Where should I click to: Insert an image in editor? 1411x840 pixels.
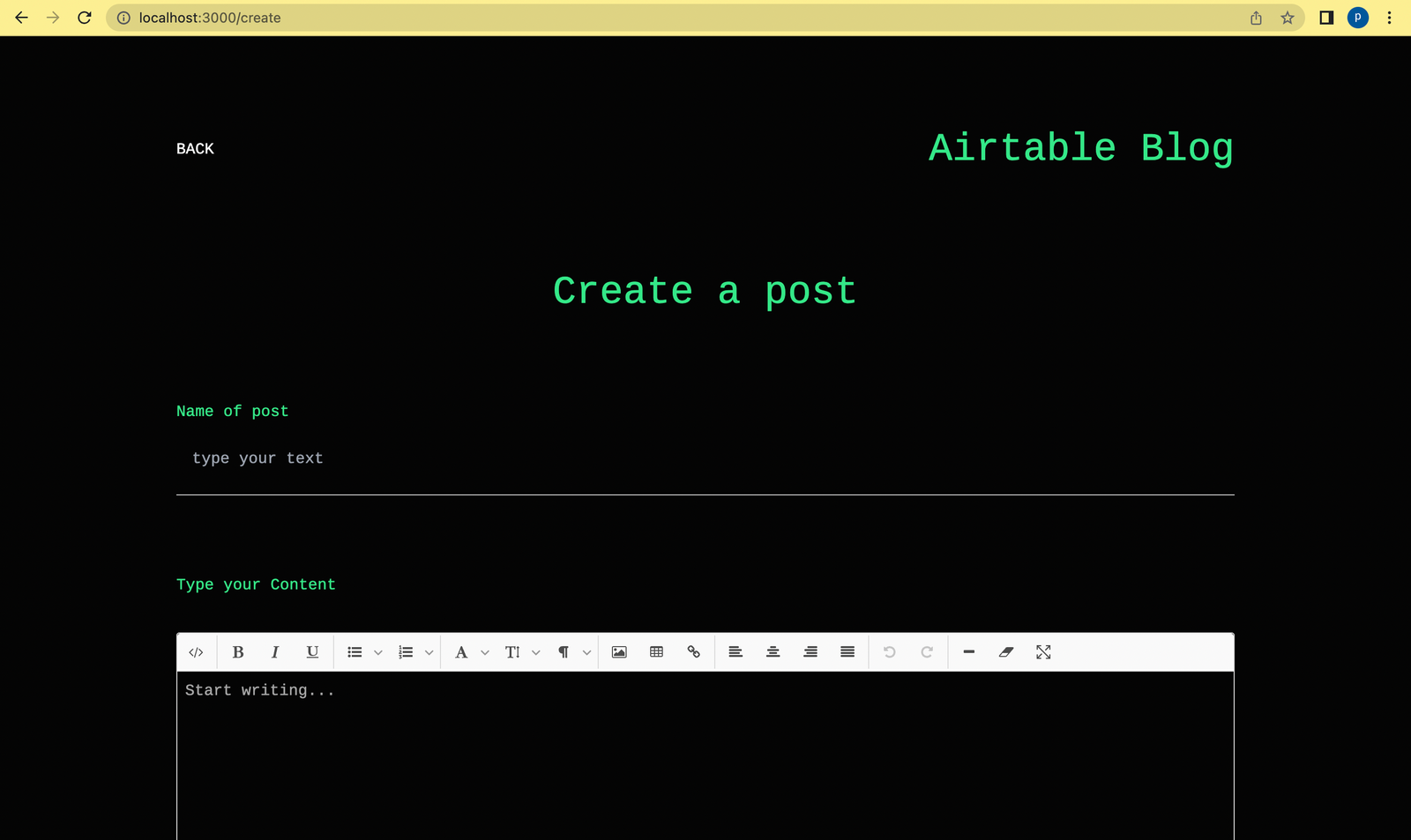point(619,652)
